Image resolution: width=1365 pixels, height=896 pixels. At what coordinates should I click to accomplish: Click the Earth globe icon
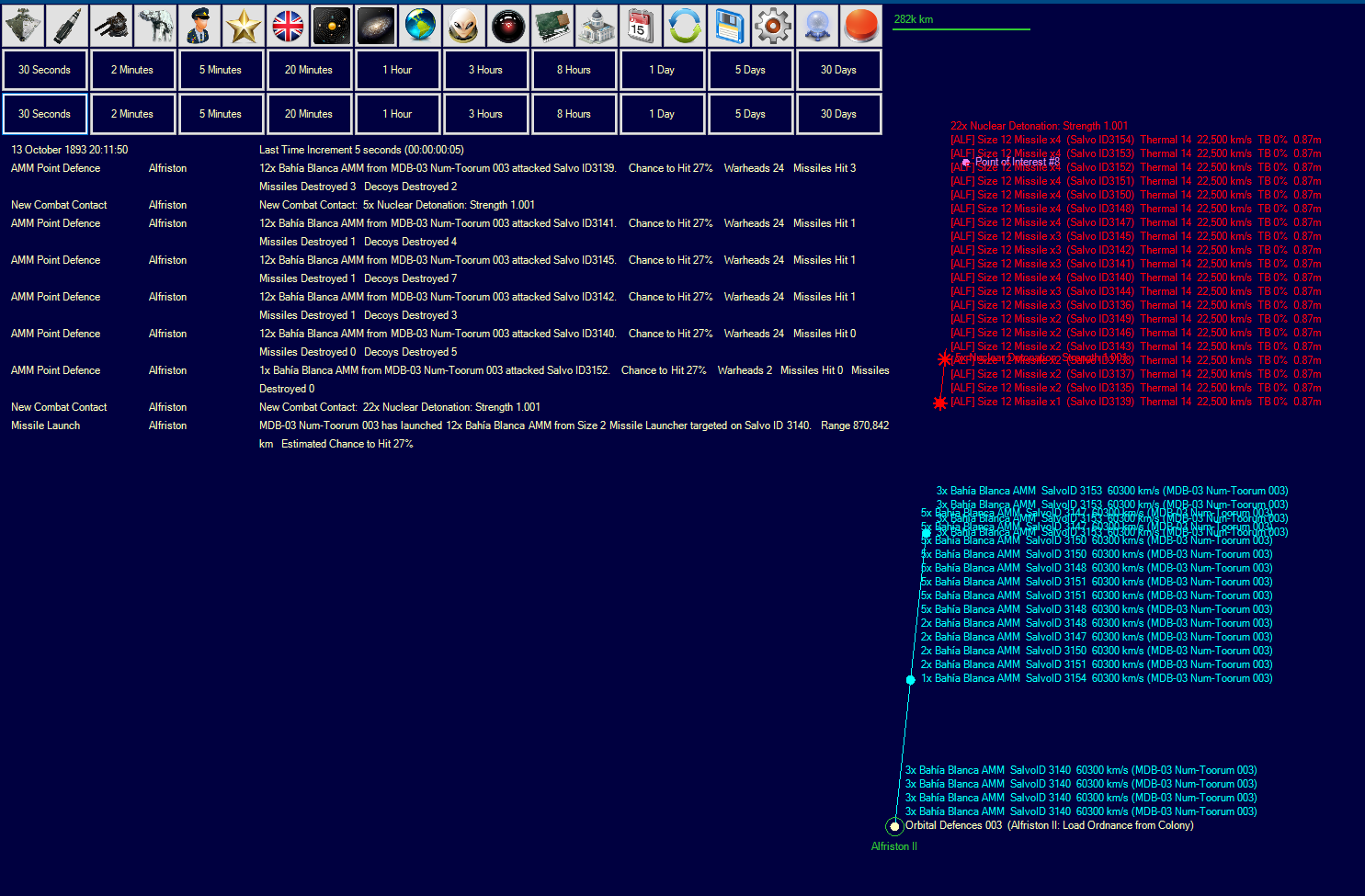(420, 26)
